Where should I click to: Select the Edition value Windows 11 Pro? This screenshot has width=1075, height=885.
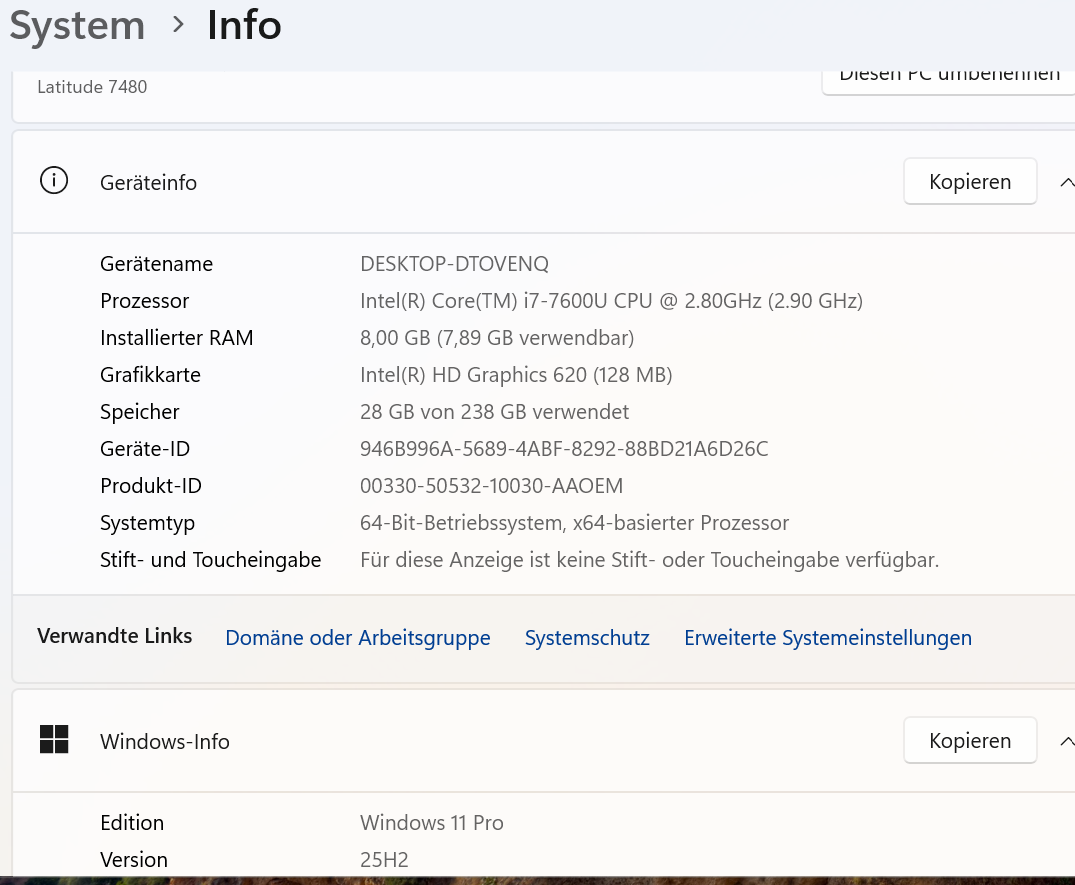click(x=431, y=823)
